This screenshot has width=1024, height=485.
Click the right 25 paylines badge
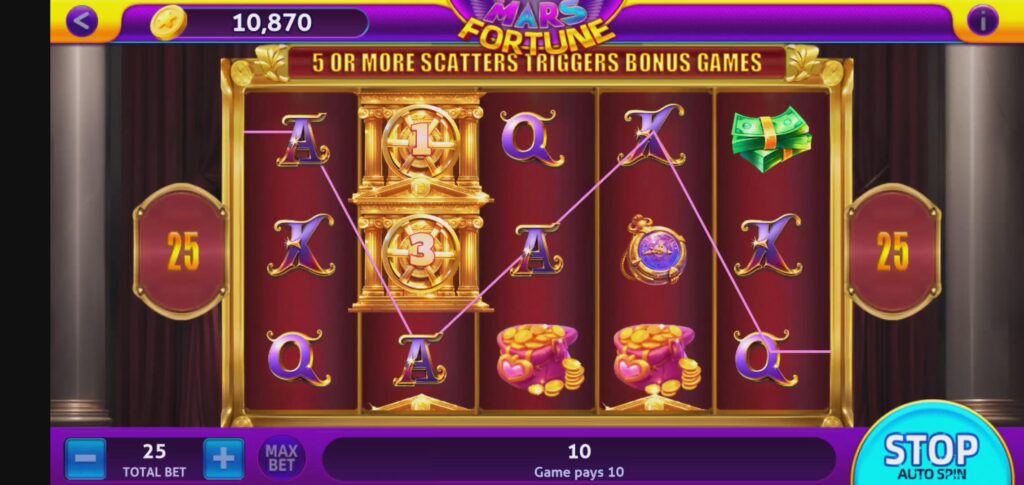tap(893, 251)
